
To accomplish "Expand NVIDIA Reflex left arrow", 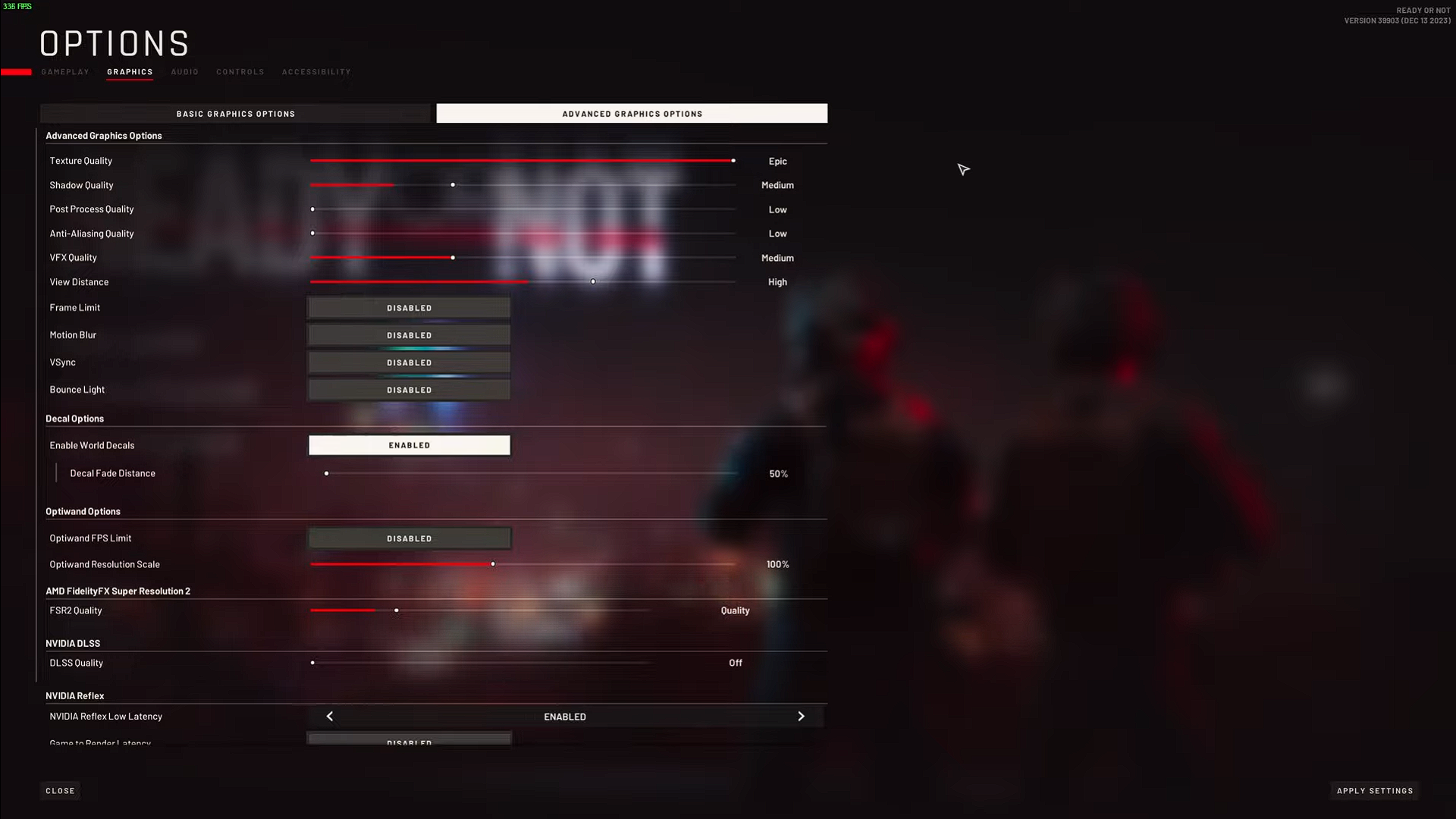I will [329, 716].
